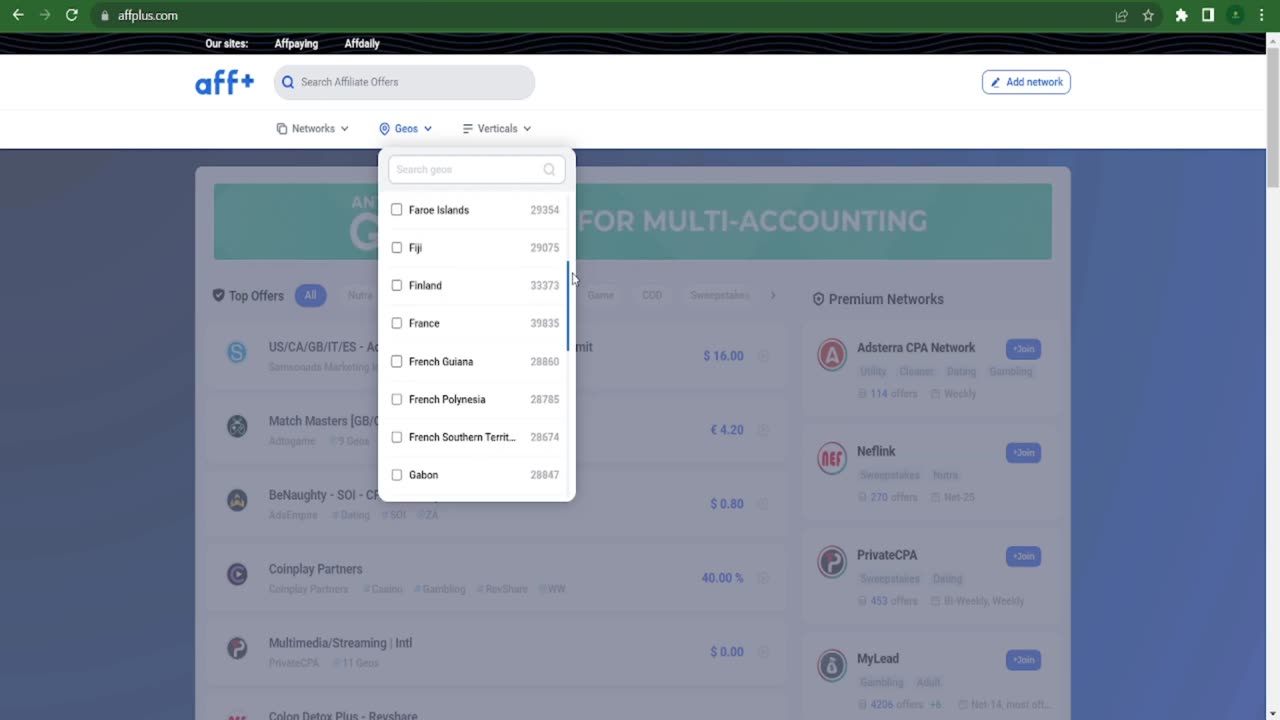
Task: Open the browser profile avatar
Action: click(1236, 15)
